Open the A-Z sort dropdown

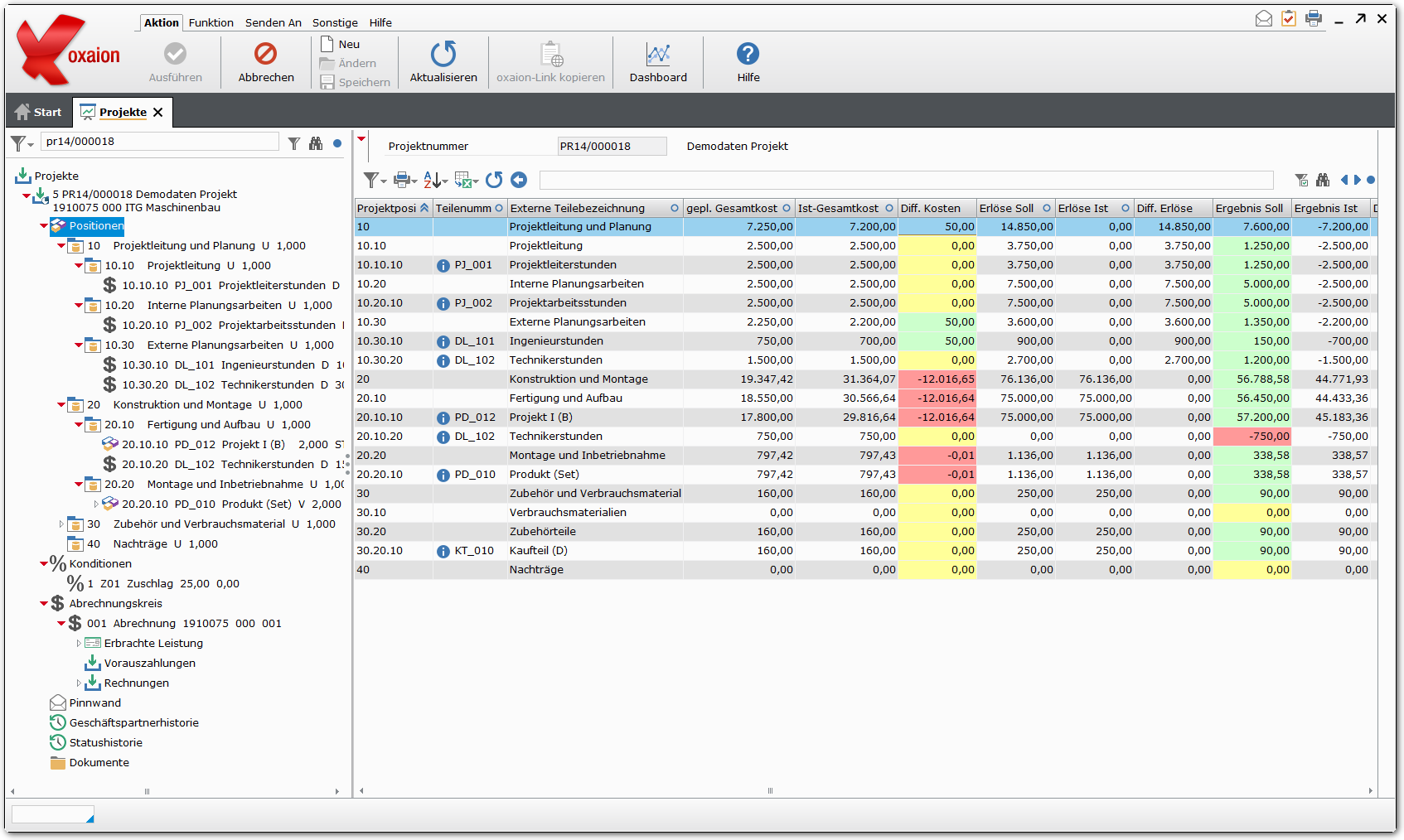(435, 180)
